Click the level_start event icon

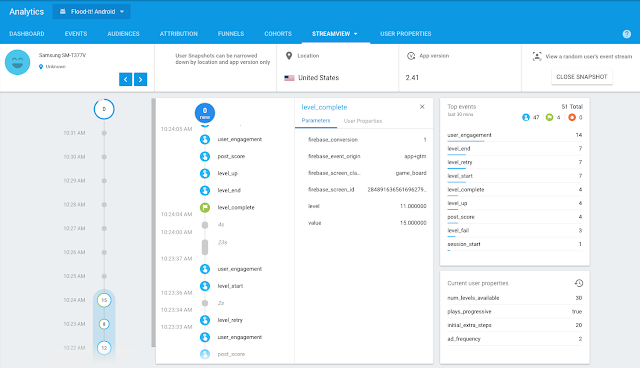tap(205, 286)
